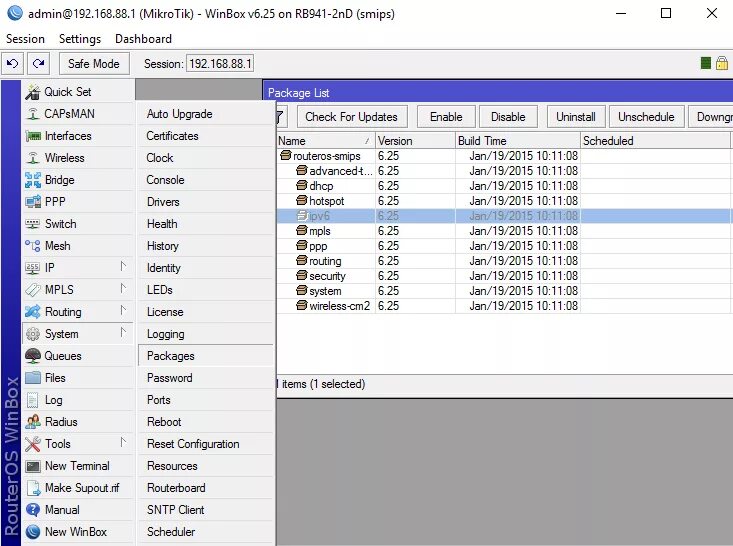Select the dhcp package row
The height and width of the screenshot is (546, 733).
(x=504, y=186)
